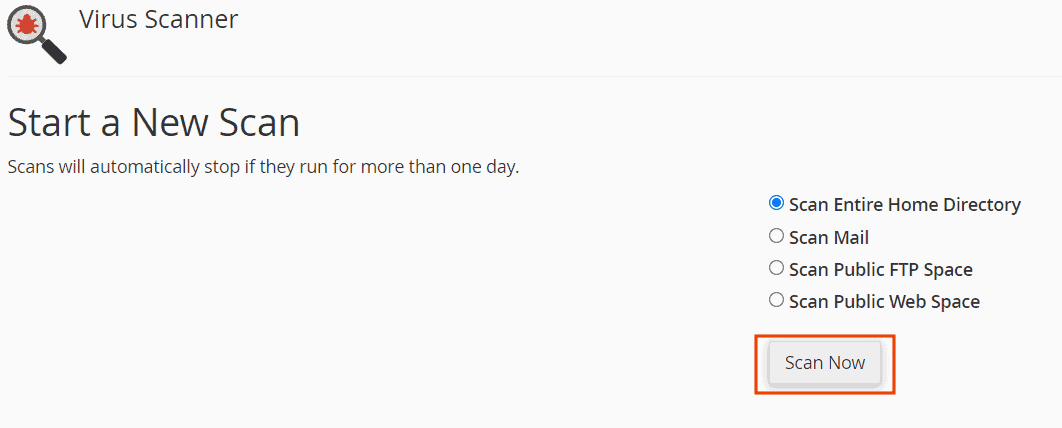
Task: Click the 'Virus Scanner' page title
Action: (x=158, y=19)
